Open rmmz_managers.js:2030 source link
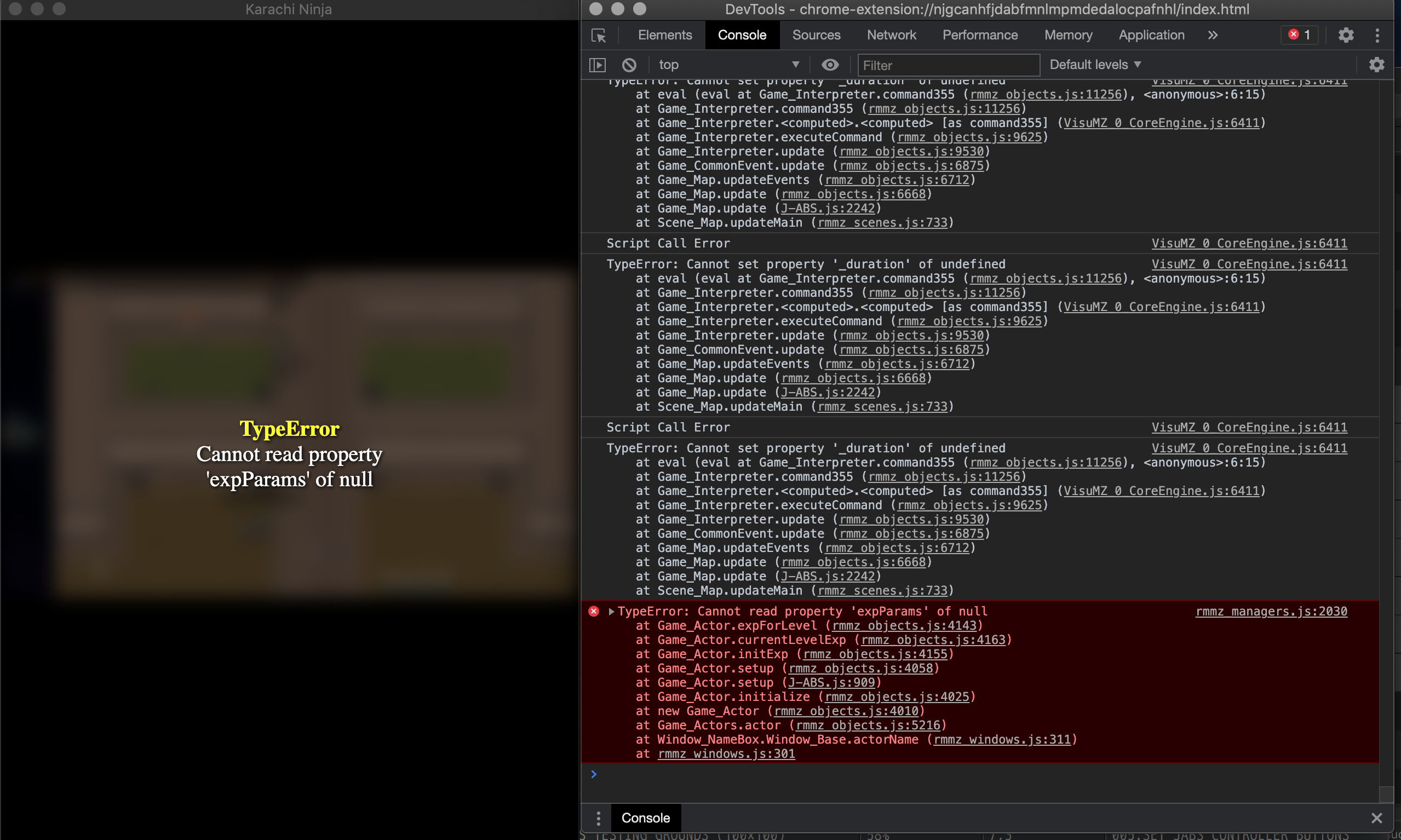The image size is (1401, 840). tap(1271, 611)
